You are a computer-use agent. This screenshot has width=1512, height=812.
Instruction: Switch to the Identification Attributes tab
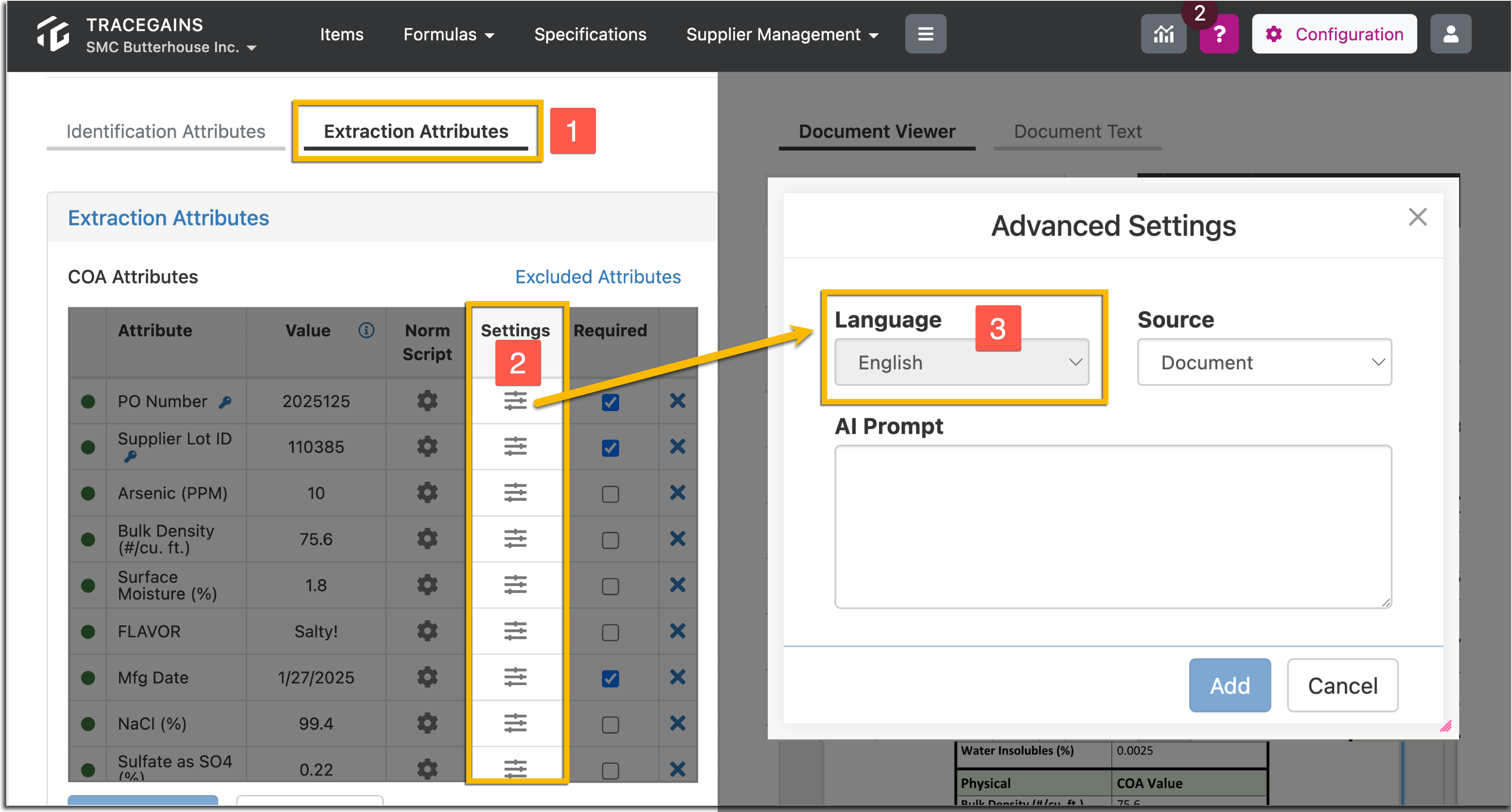click(166, 131)
